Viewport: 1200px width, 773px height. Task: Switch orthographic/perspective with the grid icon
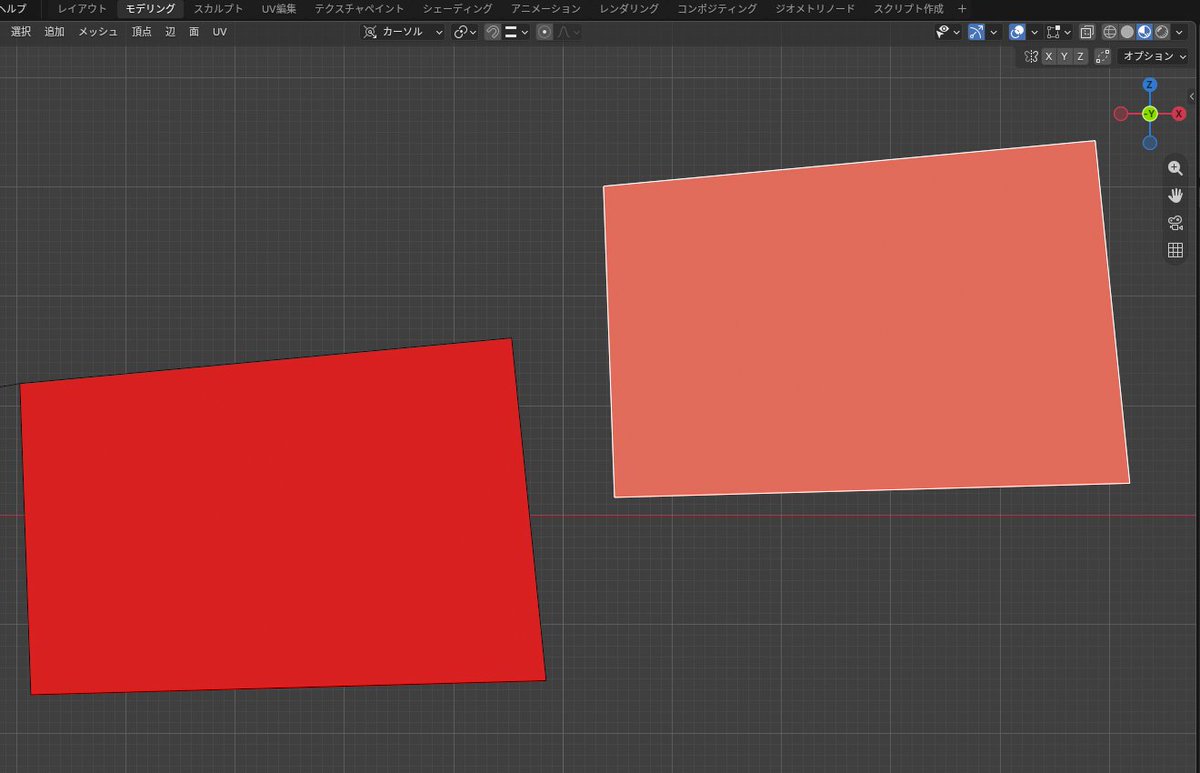point(1175,249)
